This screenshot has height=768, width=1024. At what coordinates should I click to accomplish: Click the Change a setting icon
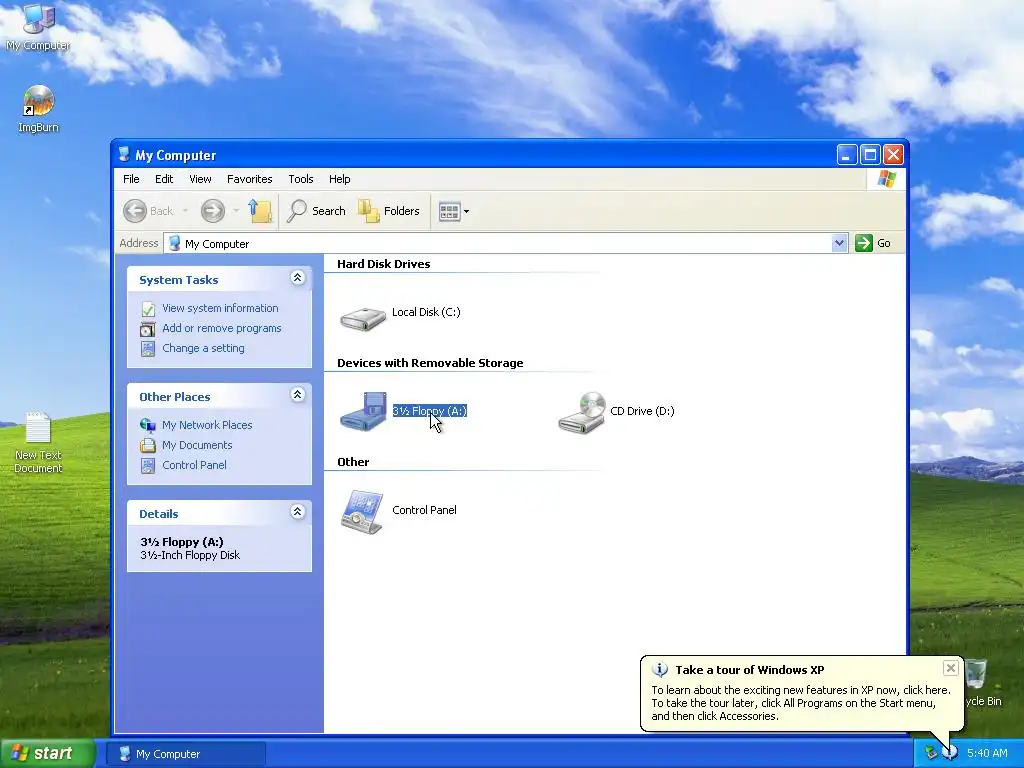click(148, 349)
